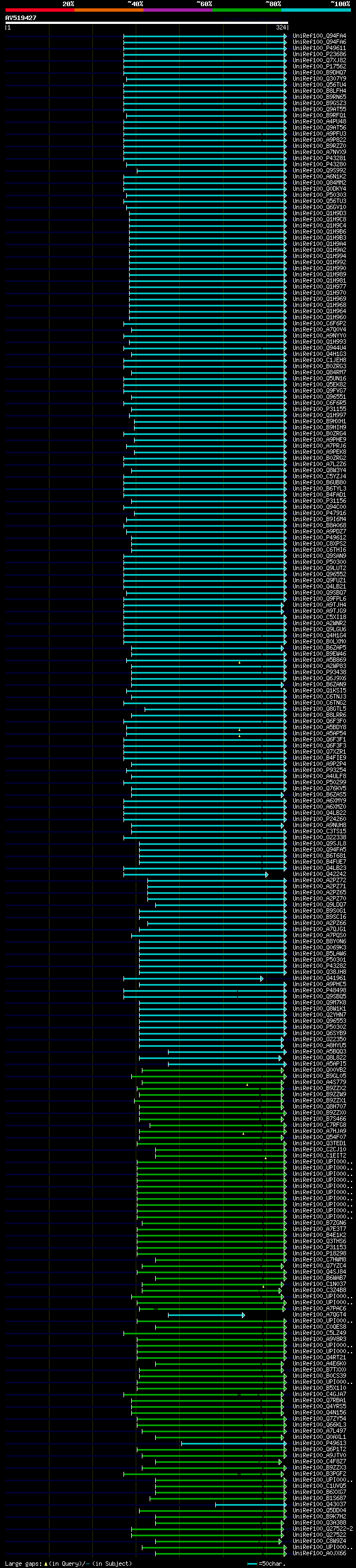Select the UniRef100_Q944U4 label
Image resolution: width=356 pixels, height=1568 pixels.
click(x=319, y=348)
